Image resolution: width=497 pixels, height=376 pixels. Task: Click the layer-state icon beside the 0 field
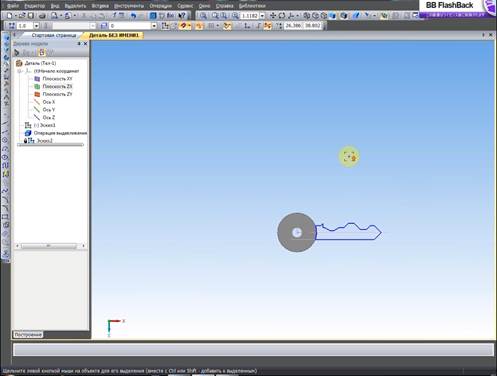[104, 26]
